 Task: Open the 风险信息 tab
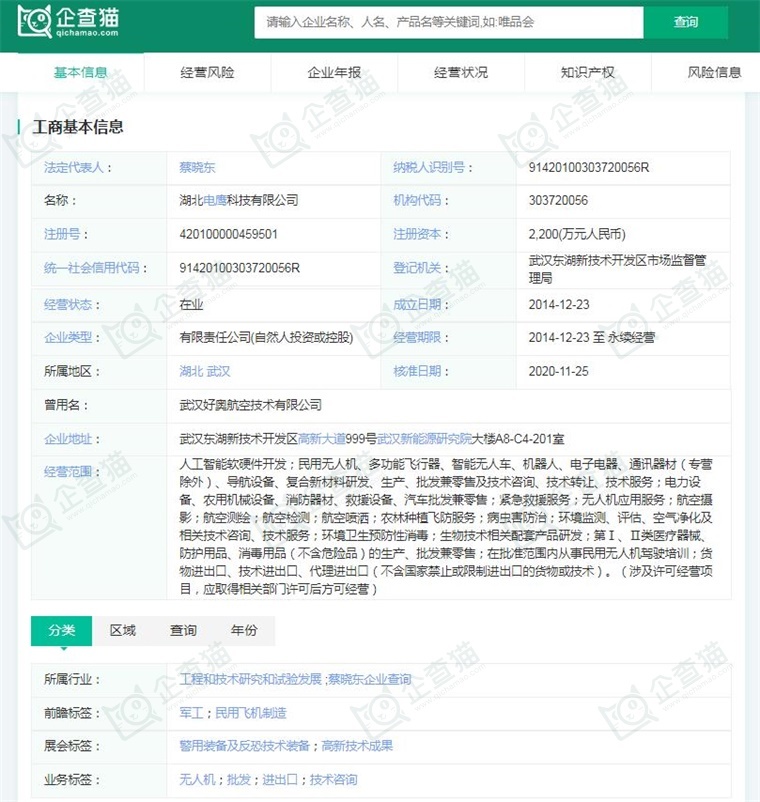714,73
